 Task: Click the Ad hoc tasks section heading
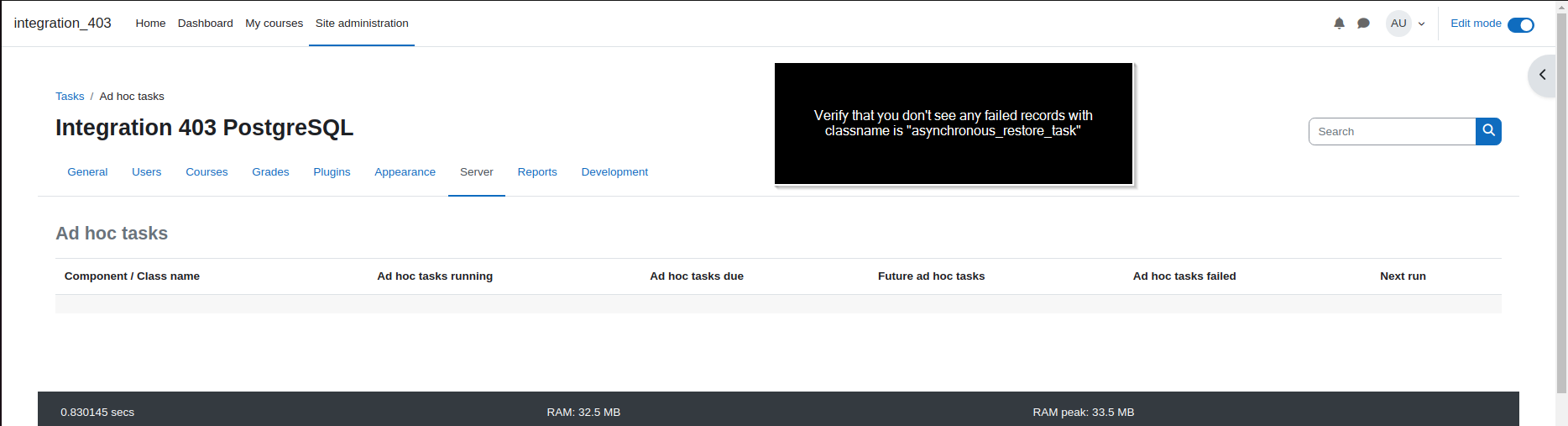112,234
